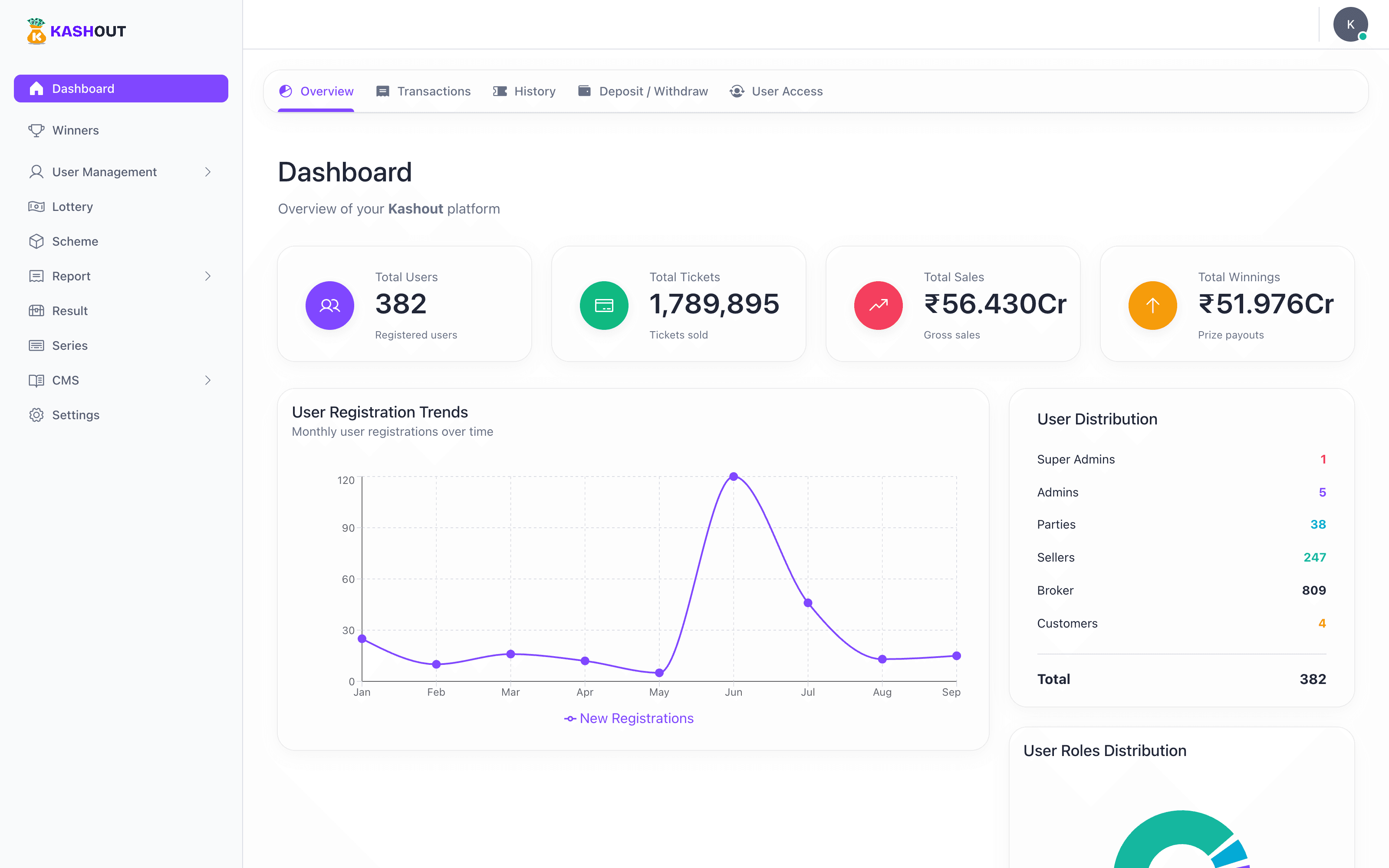Click the Super Admins row
This screenshot has width=1389, height=868.
pyautogui.click(x=1181, y=459)
